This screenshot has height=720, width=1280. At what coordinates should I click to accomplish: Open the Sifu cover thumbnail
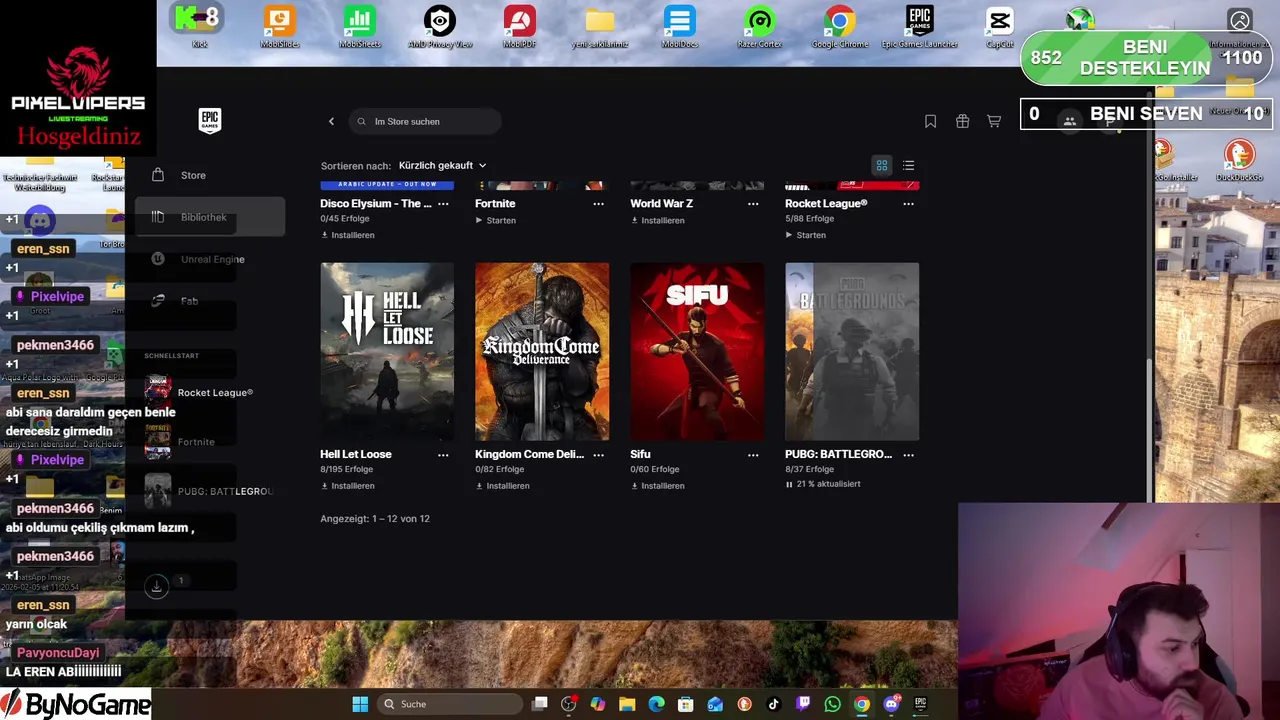697,351
